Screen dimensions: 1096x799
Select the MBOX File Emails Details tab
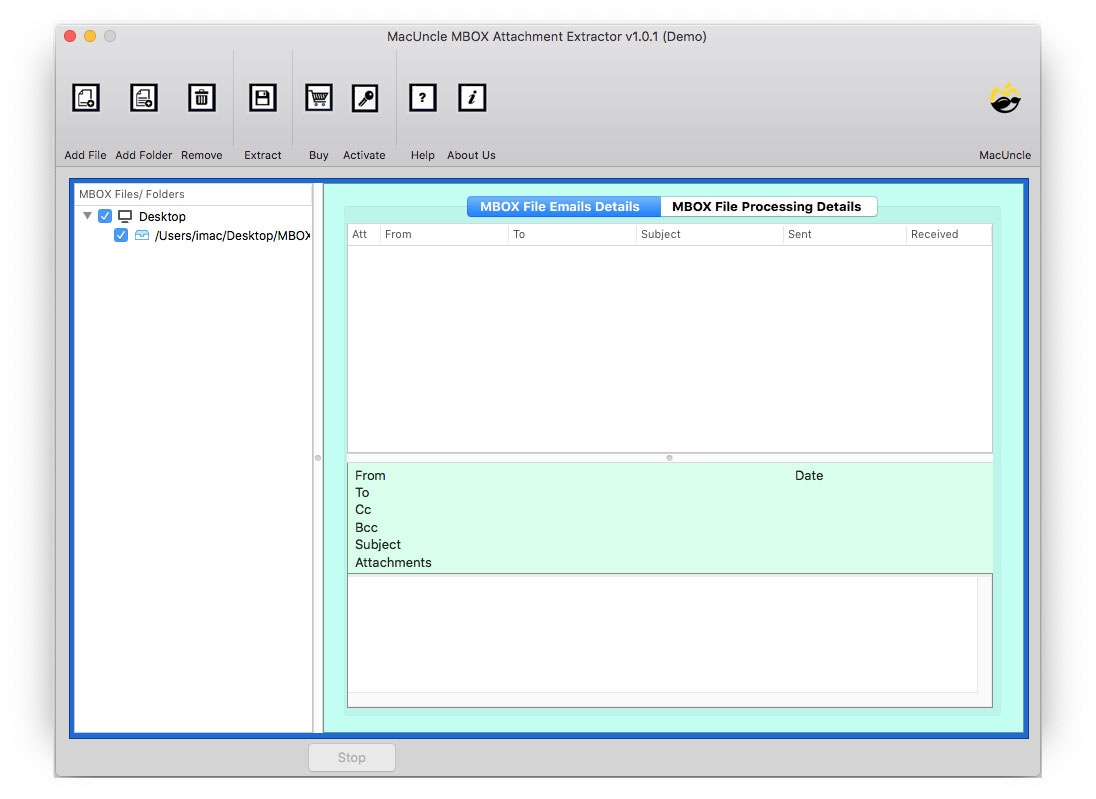(x=563, y=206)
